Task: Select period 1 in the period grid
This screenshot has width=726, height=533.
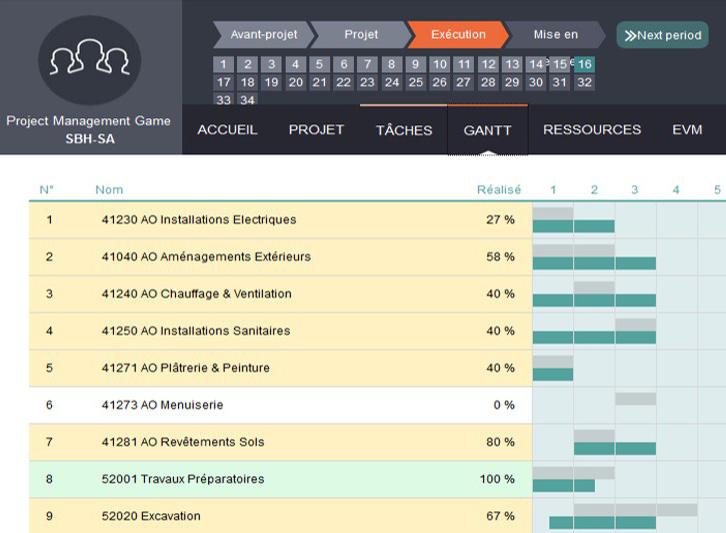Action: click(223, 65)
